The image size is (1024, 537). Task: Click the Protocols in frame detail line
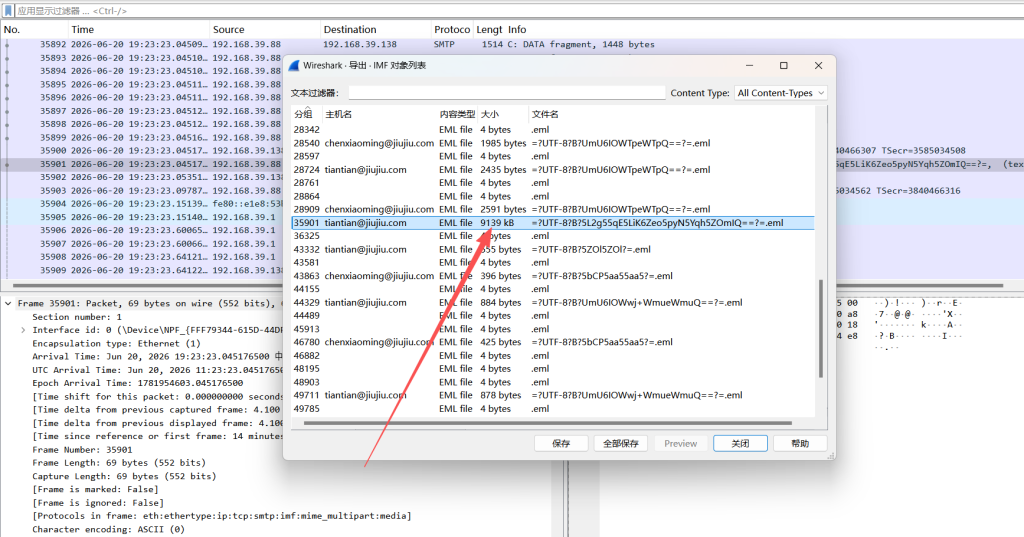(x=222, y=516)
